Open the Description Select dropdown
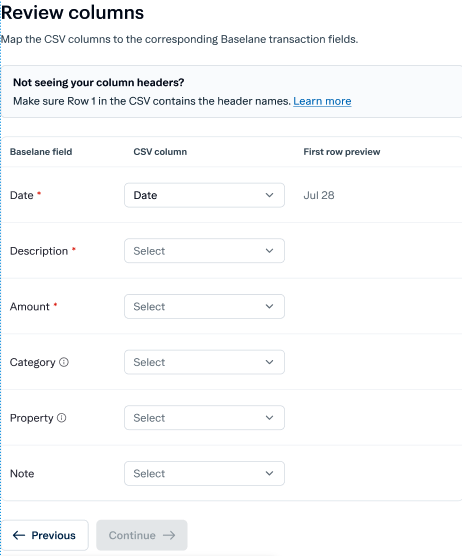Viewport: 462px width, 556px height. pos(204,251)
